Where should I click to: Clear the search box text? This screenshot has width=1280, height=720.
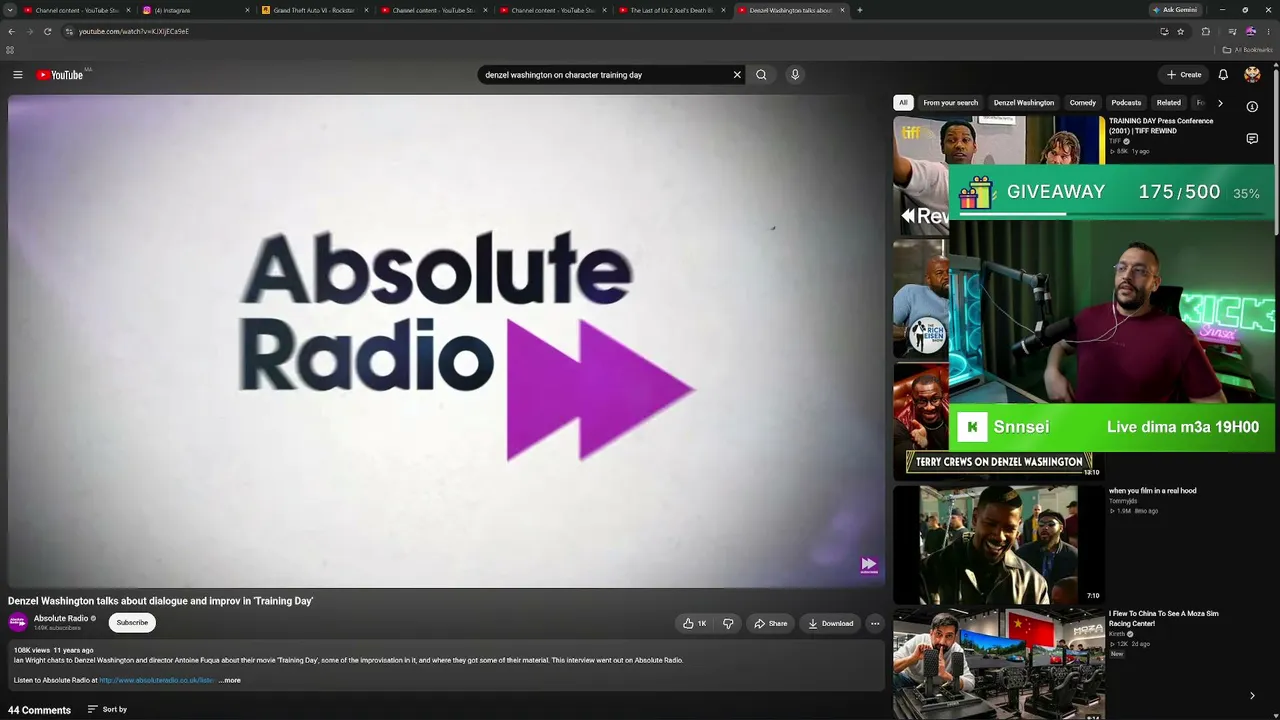coord(737,75)
